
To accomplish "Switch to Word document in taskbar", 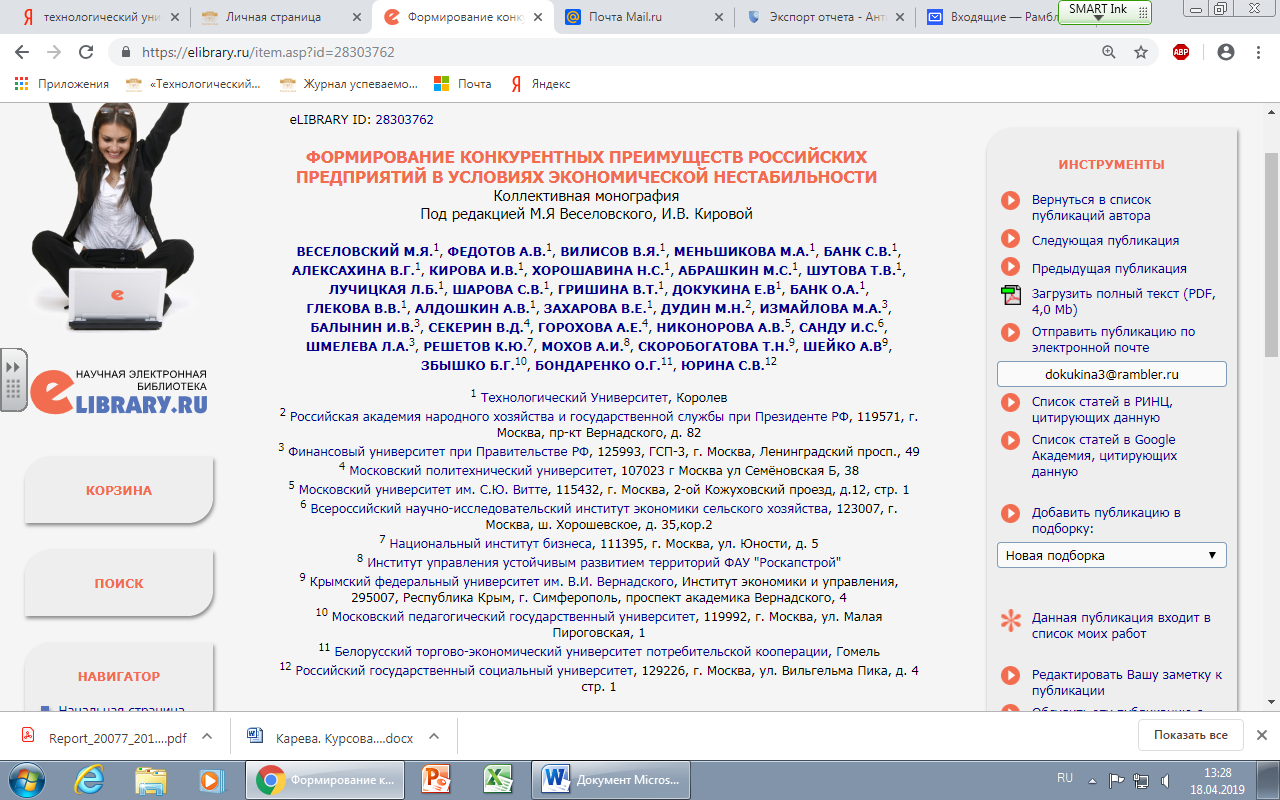I will pos(612,778).
